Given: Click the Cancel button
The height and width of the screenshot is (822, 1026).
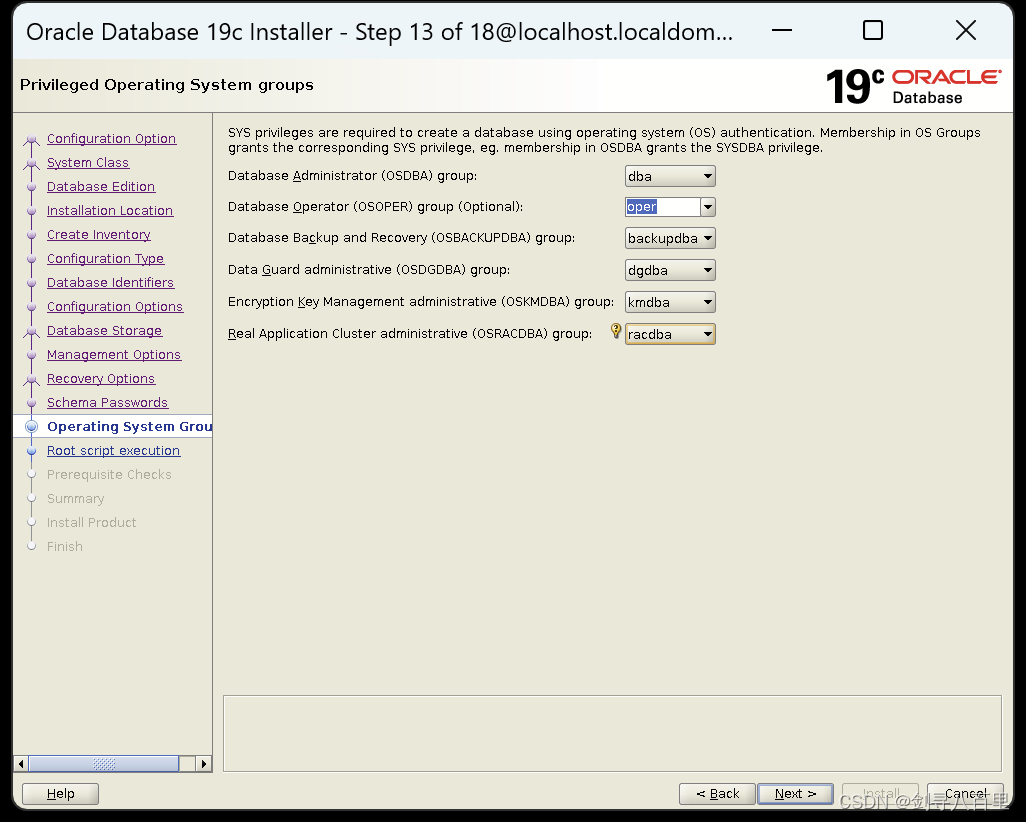Looking at the screenshot, I should (x=964, y=793).
